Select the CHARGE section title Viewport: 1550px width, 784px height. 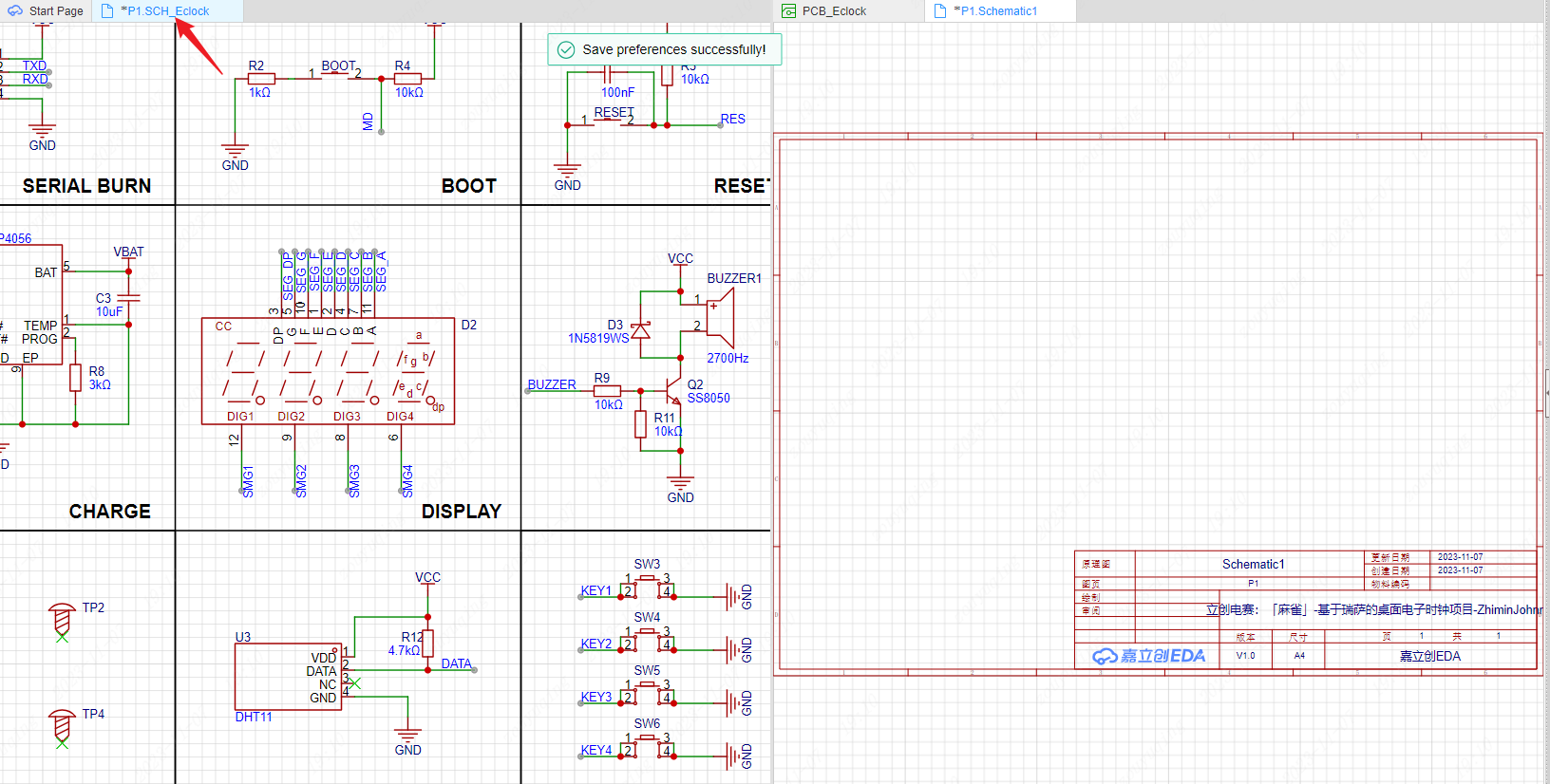tap(110, 512)
